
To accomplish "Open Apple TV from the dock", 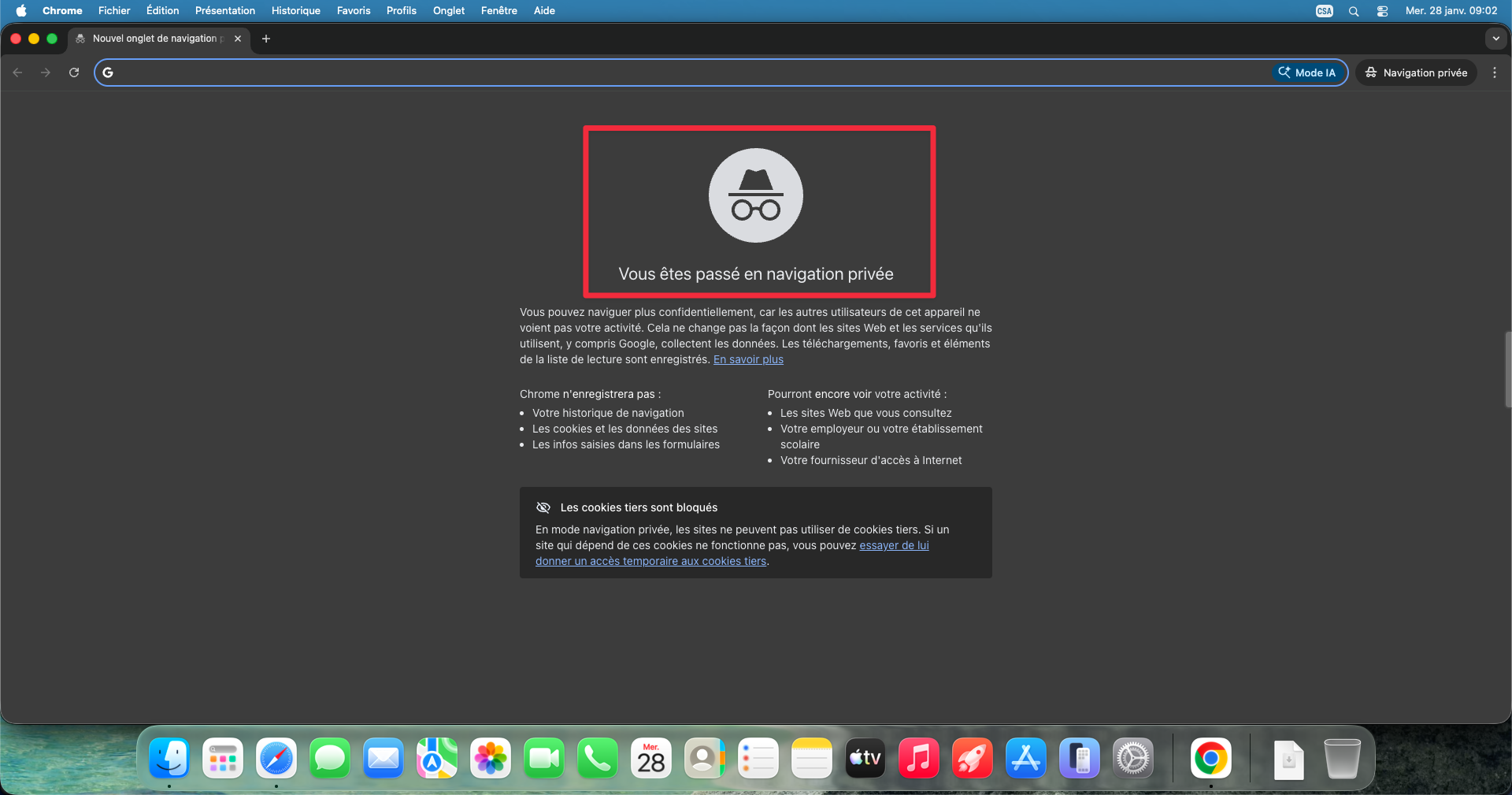I will click(x=865, y=758).
